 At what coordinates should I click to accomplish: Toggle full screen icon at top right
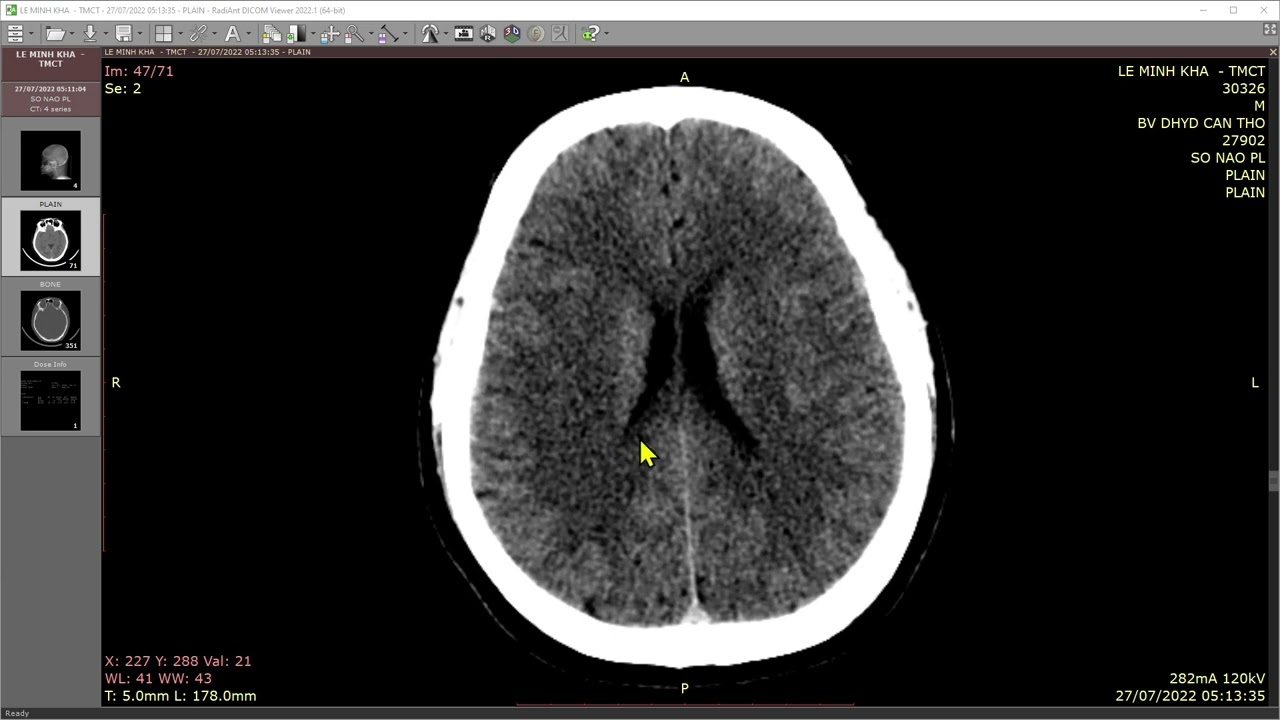pos(1270,30)
